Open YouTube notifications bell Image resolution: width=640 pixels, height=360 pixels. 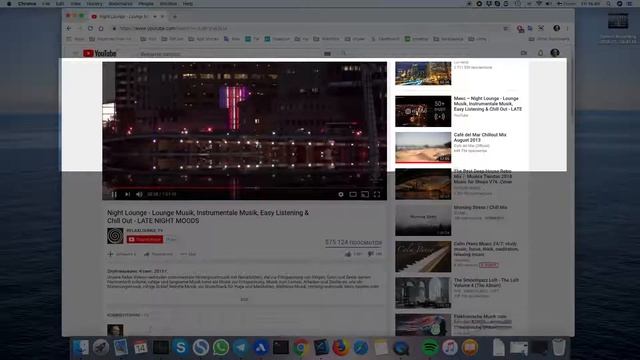point(540,53)
